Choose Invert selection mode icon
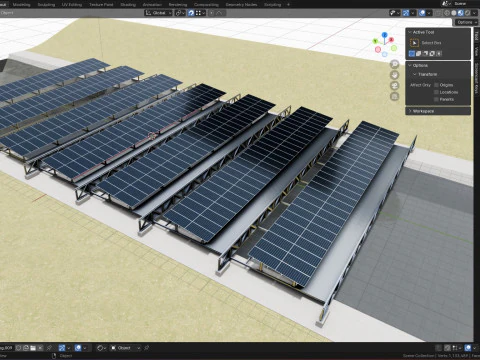Screen dimensions: 480x360 click(x=432, y=53)
